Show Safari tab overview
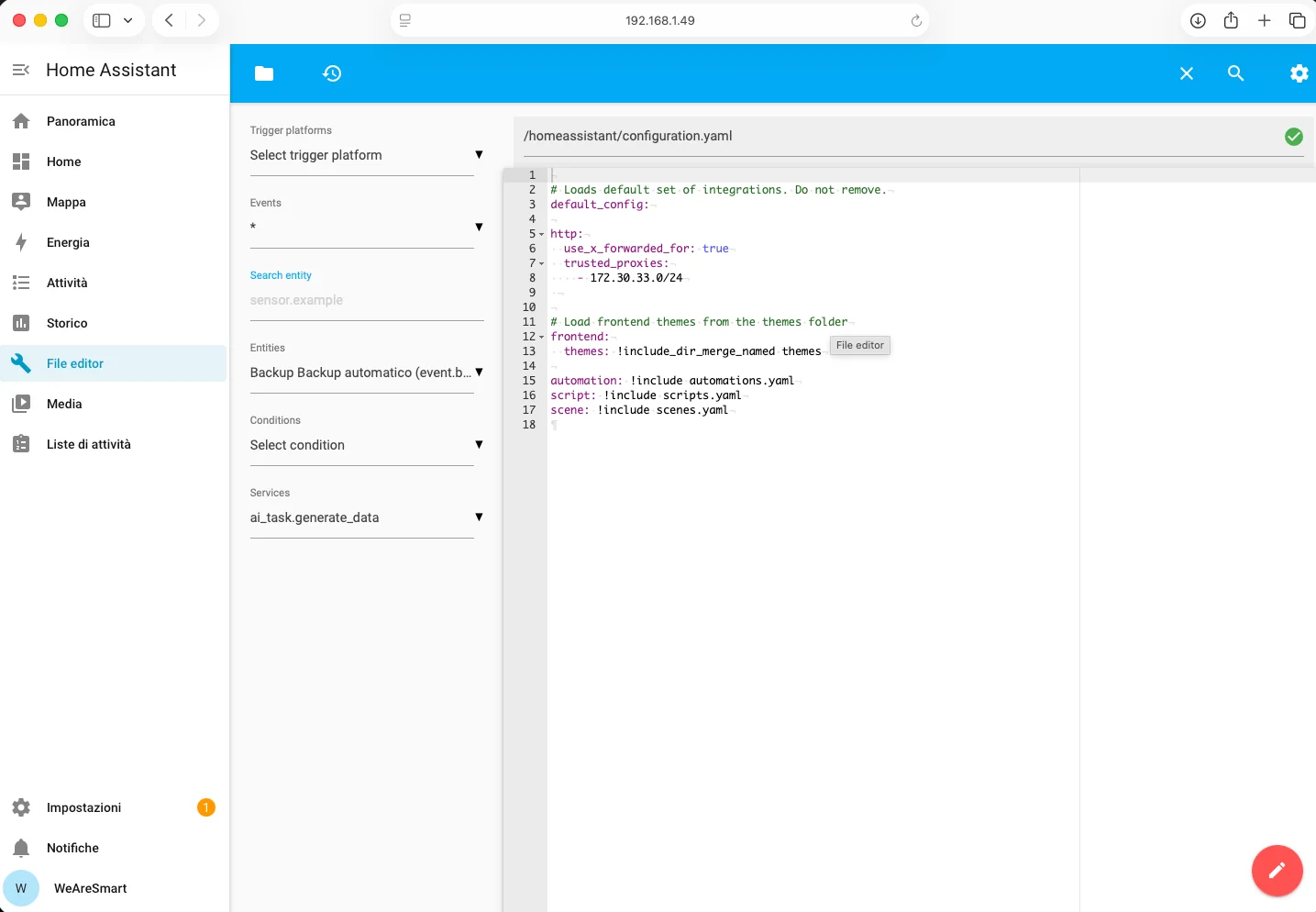The height and width of the screenshot is (912, 1316). 1297,20
